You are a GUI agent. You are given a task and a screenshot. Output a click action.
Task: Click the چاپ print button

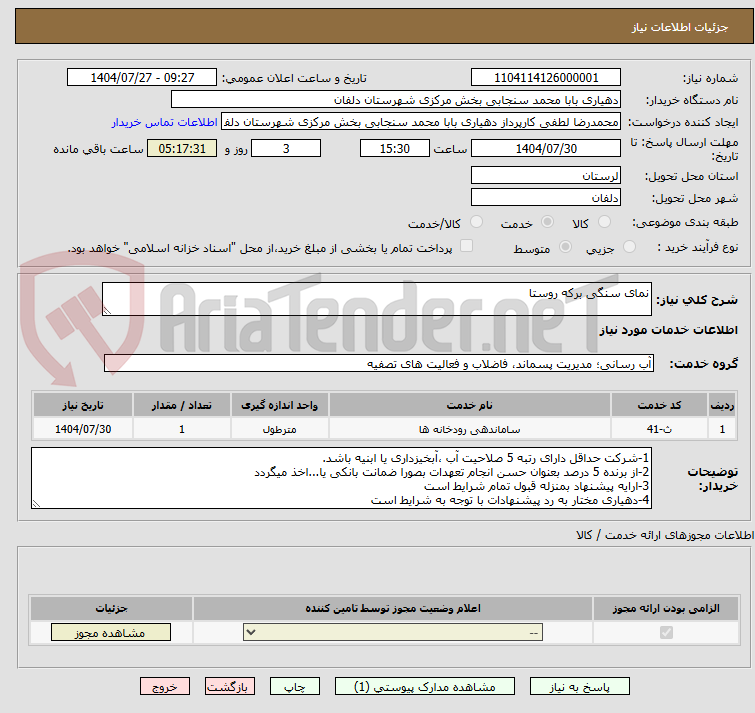[295, 687]
